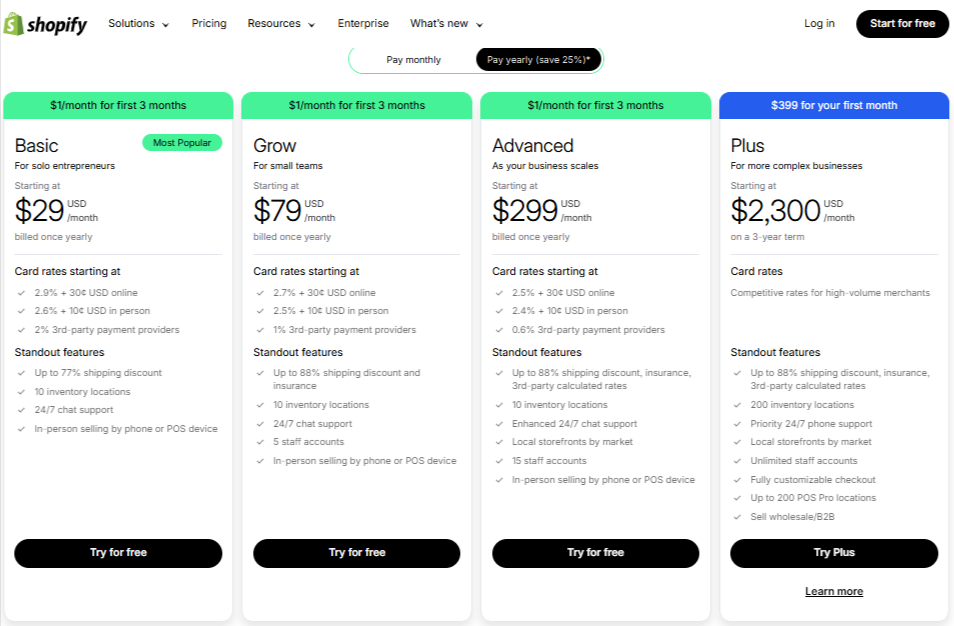Try for free on the Basic plan

coord(118,553)
